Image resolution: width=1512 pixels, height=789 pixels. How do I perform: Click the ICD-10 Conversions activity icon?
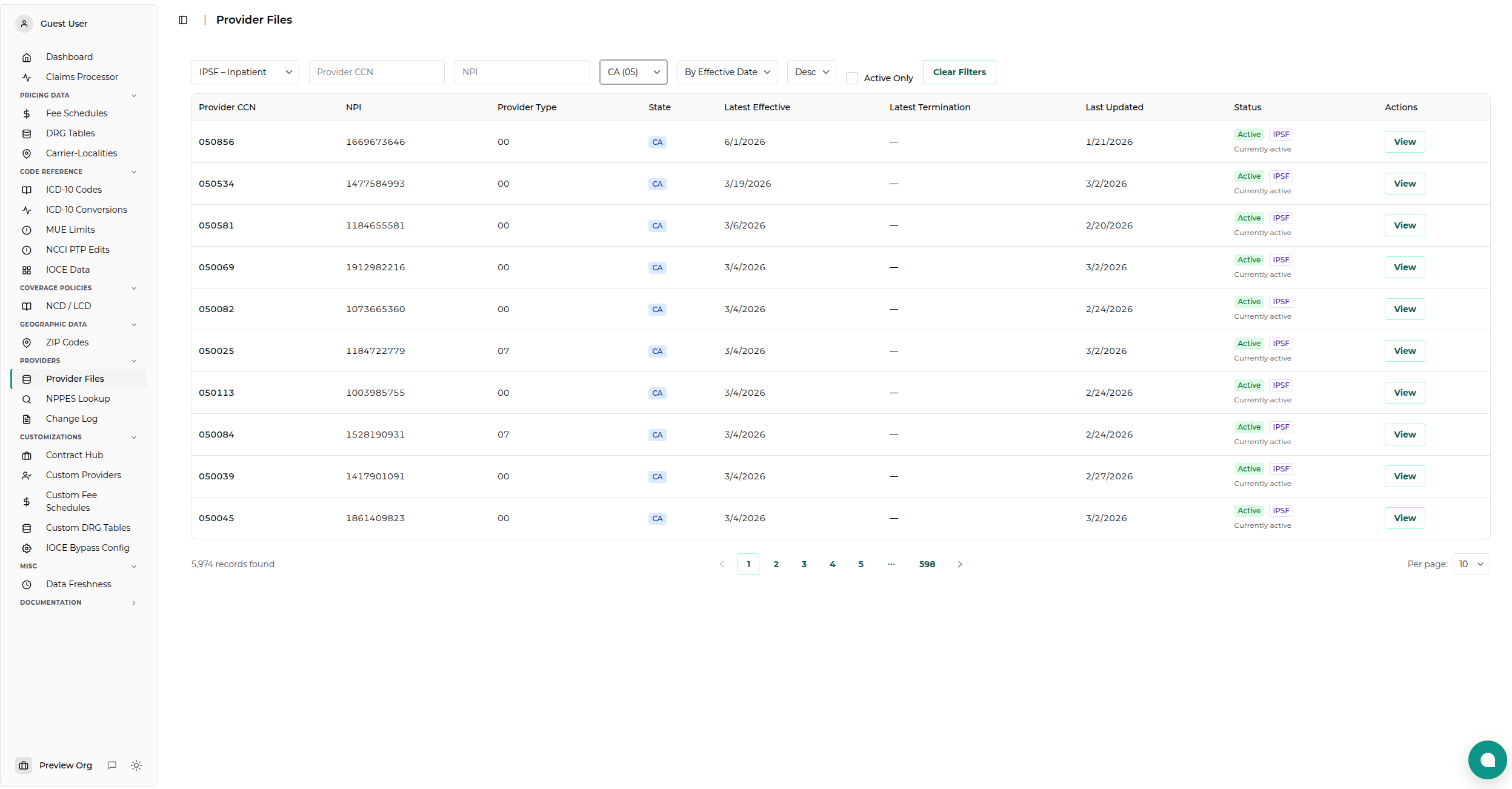pyautogui.click(x=27, y=210)
